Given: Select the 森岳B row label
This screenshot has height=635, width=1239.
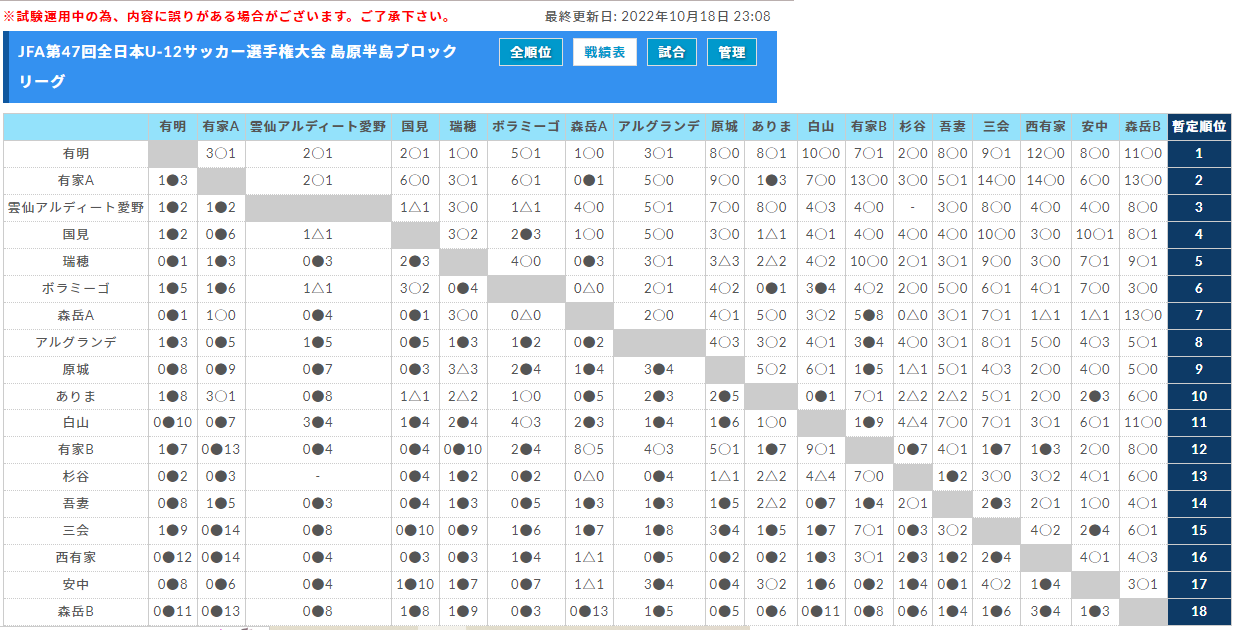Looking at the screenshot, I should tap(76, 611).
